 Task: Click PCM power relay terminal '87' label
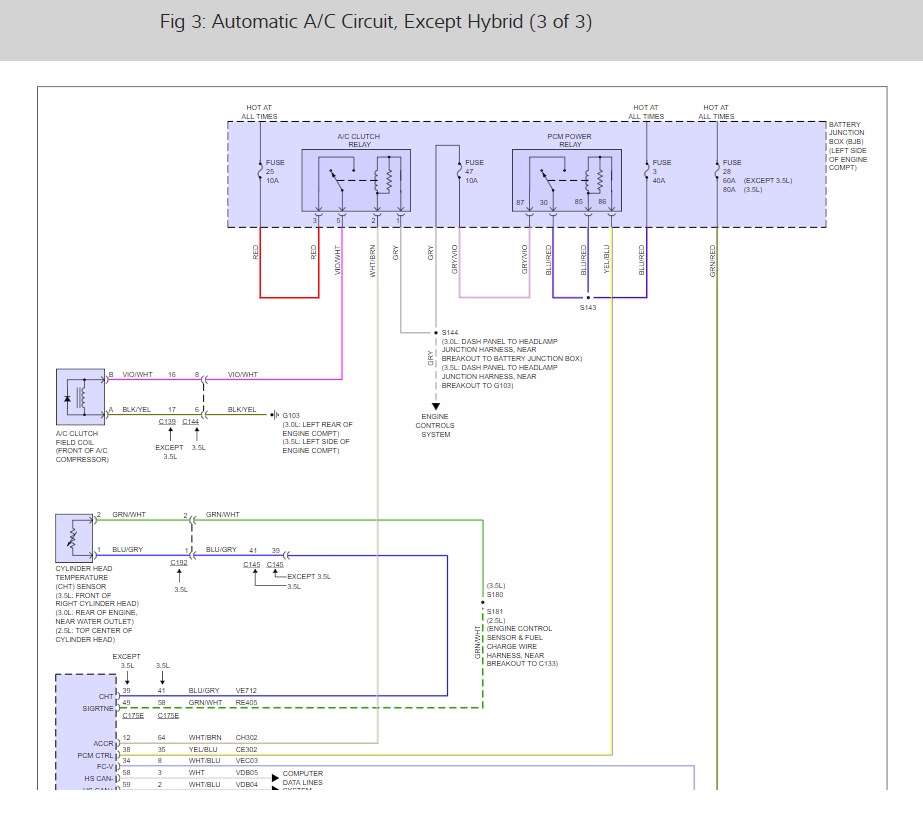(x=520, y=202)
